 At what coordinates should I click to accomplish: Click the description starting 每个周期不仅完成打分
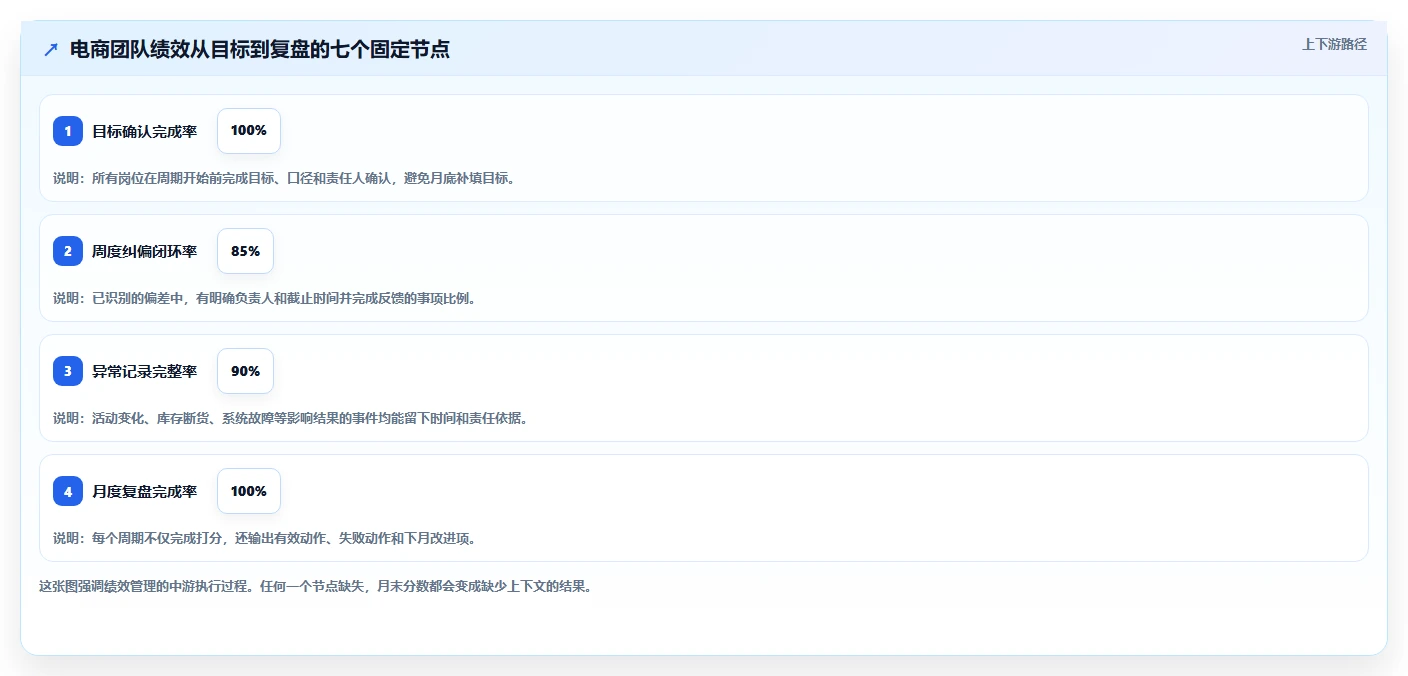point(264,538)
